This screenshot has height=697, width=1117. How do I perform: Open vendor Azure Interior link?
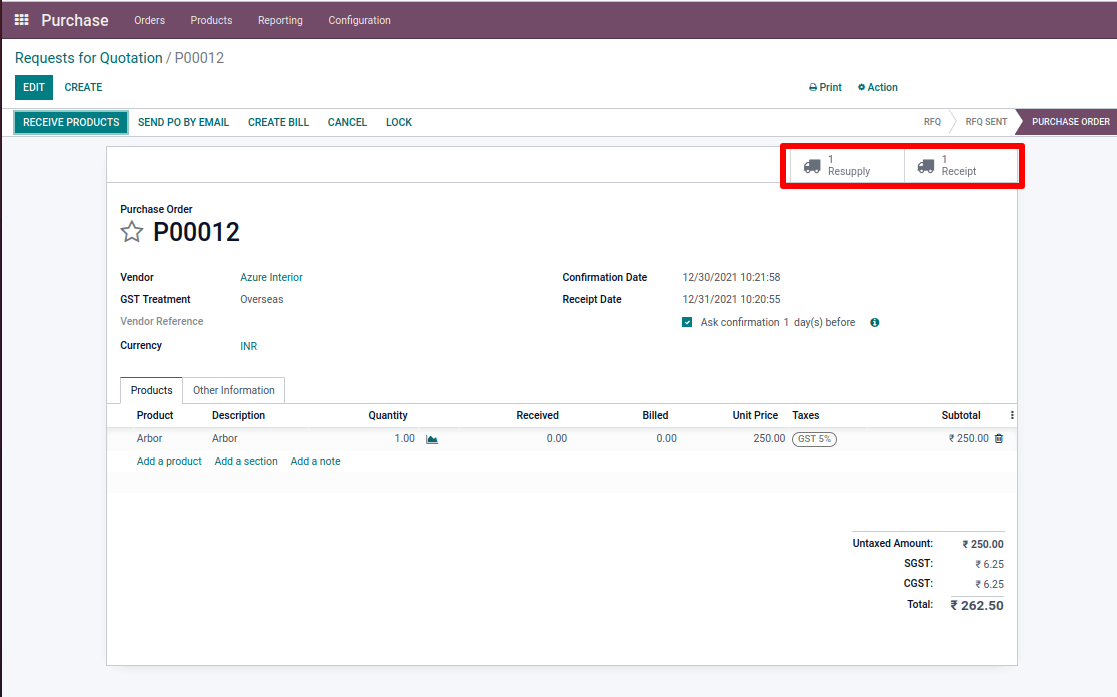(x=271, y=277)
